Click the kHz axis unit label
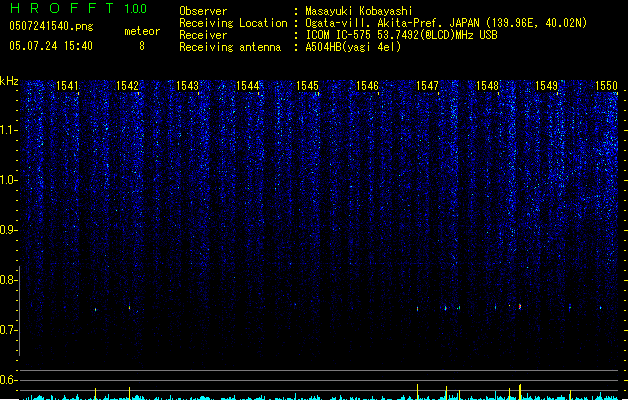 [x=9, y=81]
